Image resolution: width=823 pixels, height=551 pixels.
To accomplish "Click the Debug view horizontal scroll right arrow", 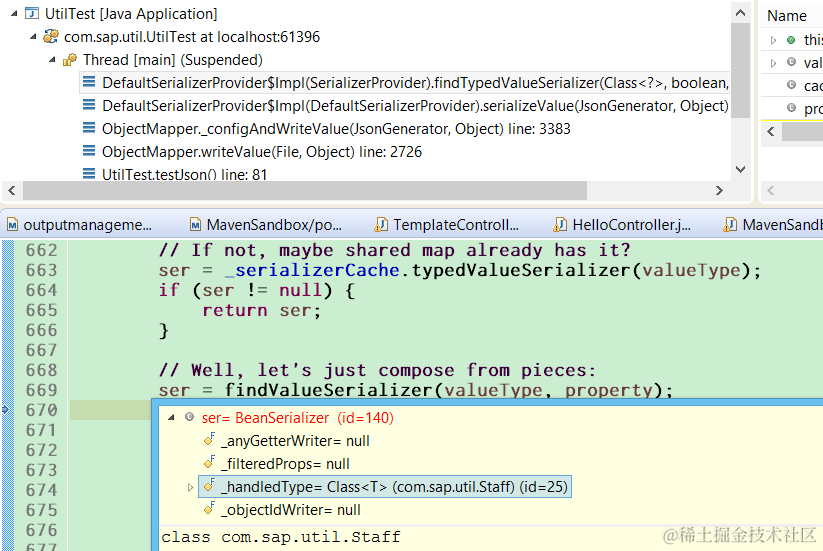I will coord(720,190).
